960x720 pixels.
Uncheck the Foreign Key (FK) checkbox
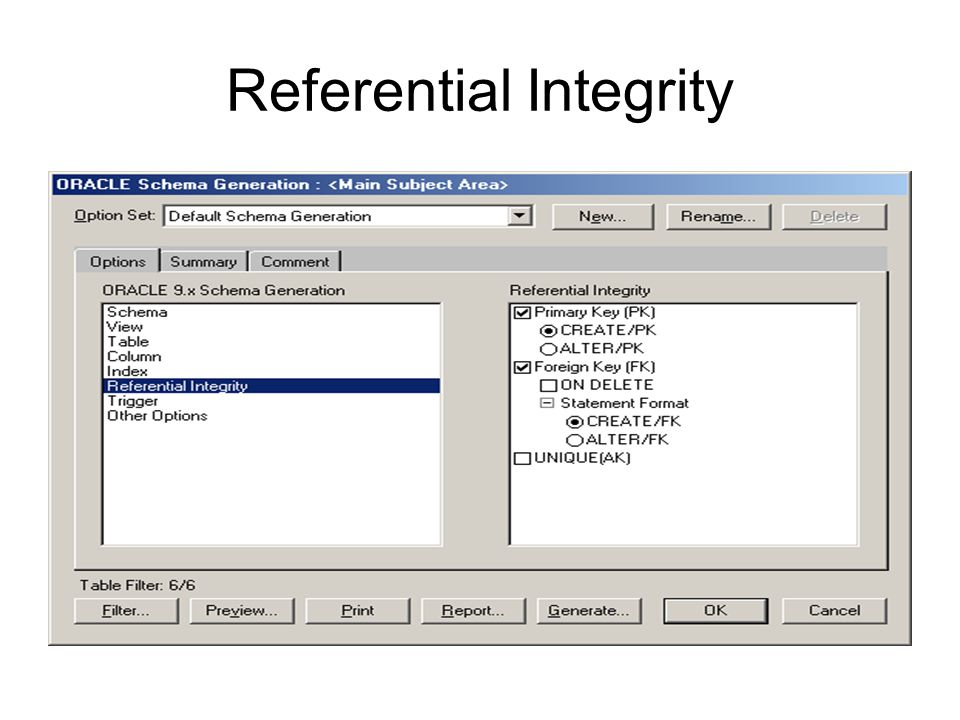[x=522, y=367]
